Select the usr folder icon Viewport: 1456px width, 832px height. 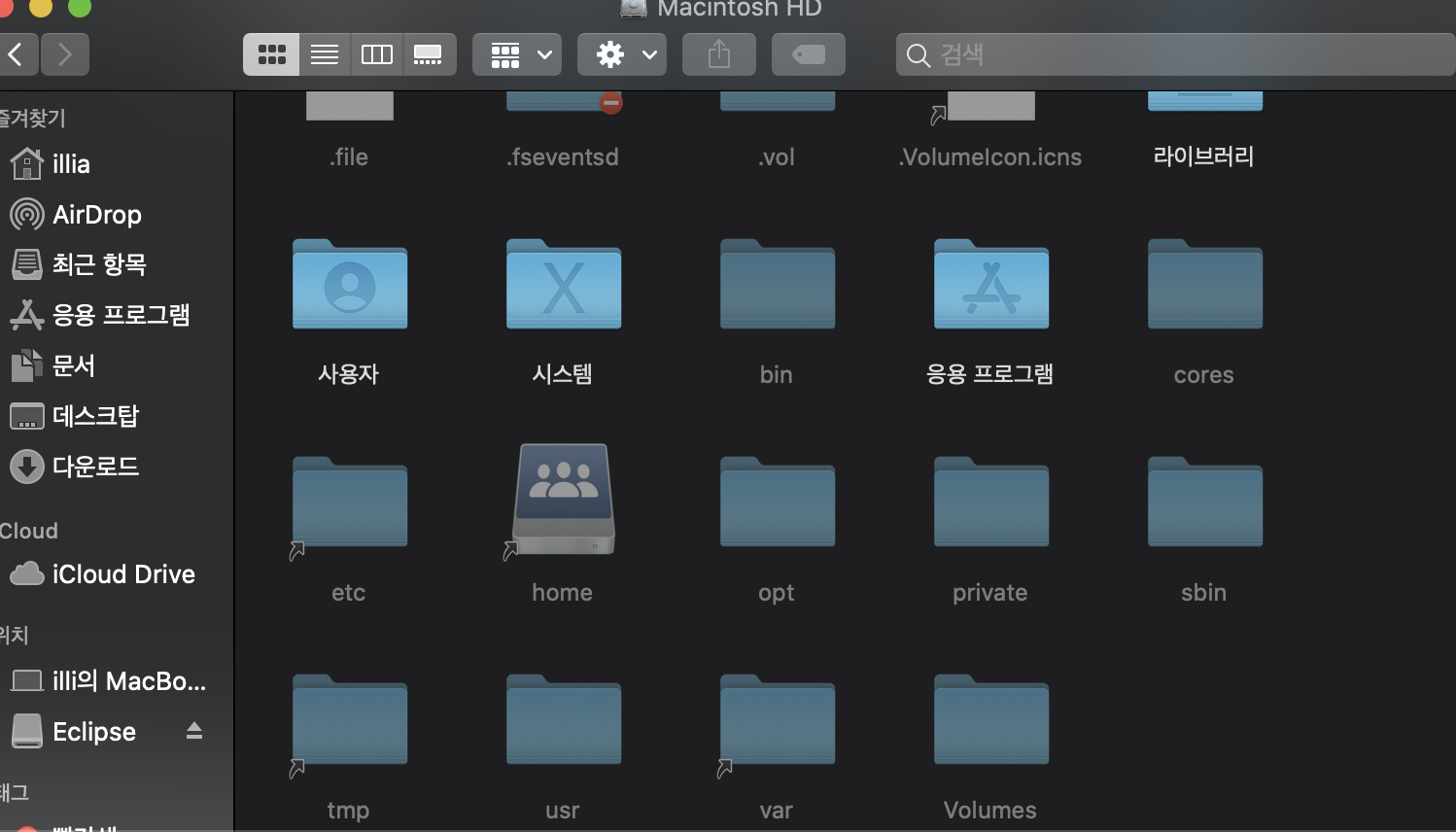(564, 719)
